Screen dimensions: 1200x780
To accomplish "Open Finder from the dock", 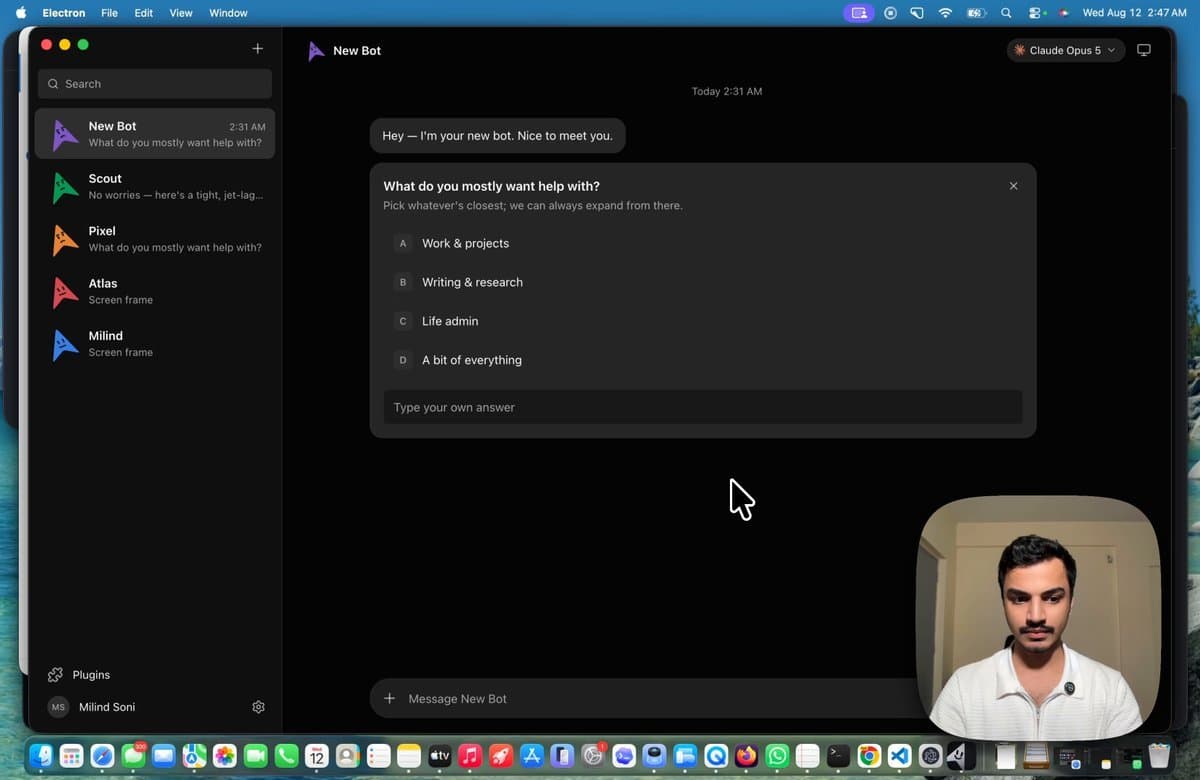I will coord(41,756).
